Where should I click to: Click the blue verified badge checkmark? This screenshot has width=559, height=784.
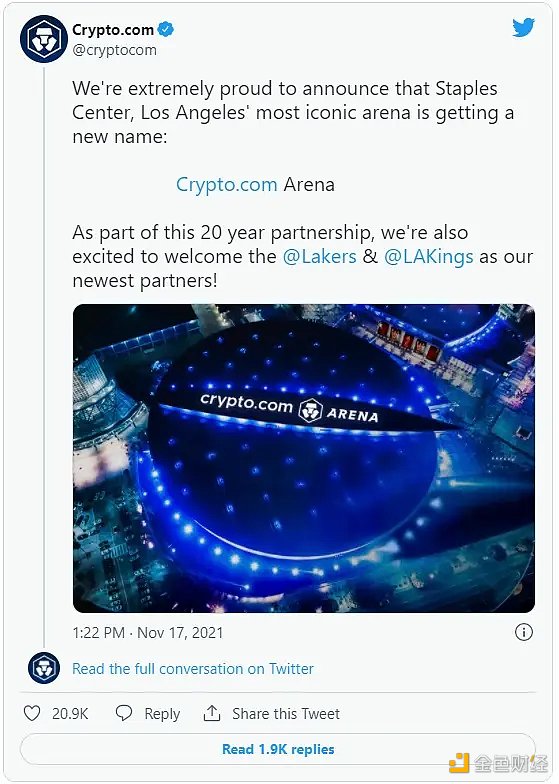166,30
